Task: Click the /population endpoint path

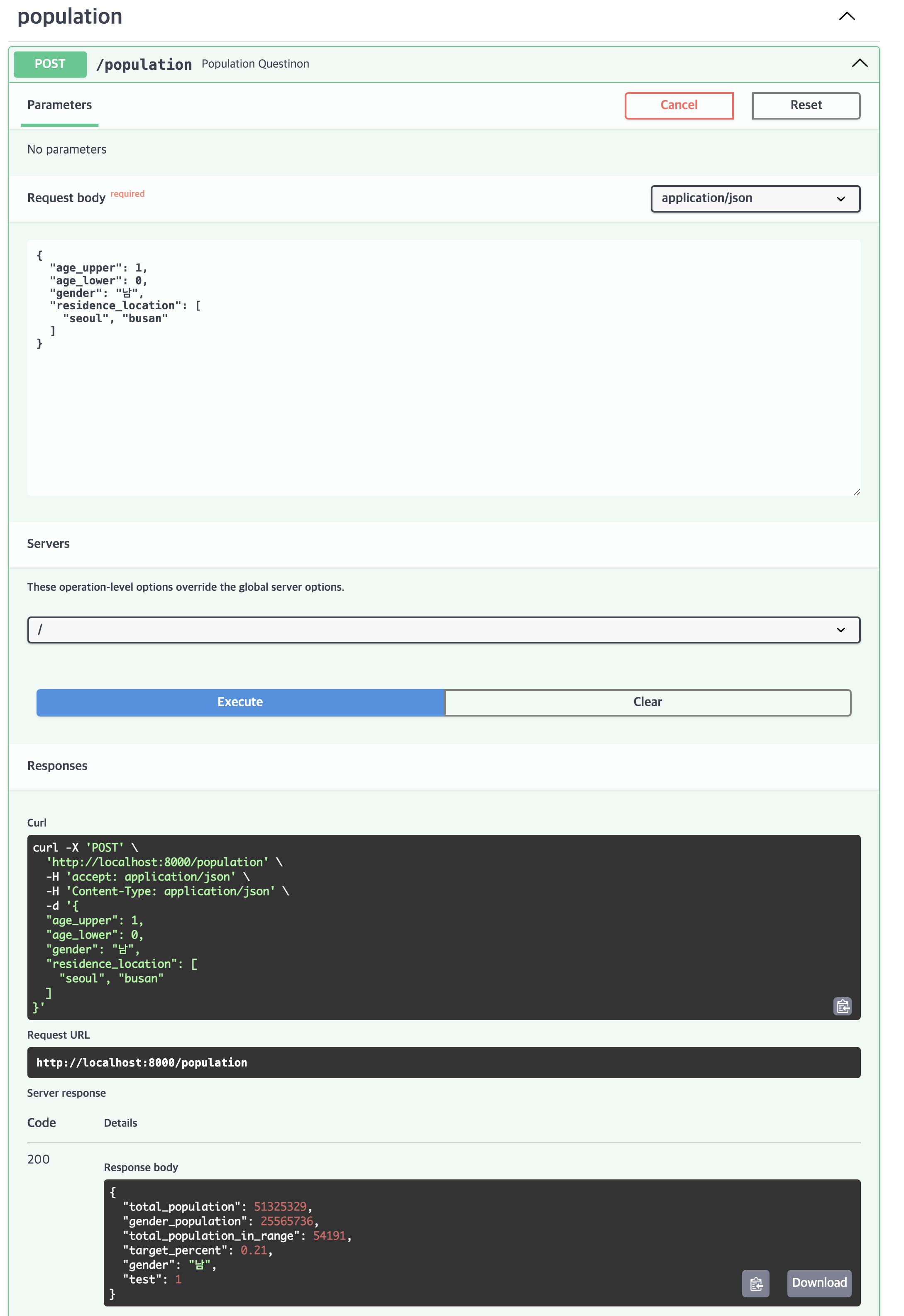Action: point(144,65)
